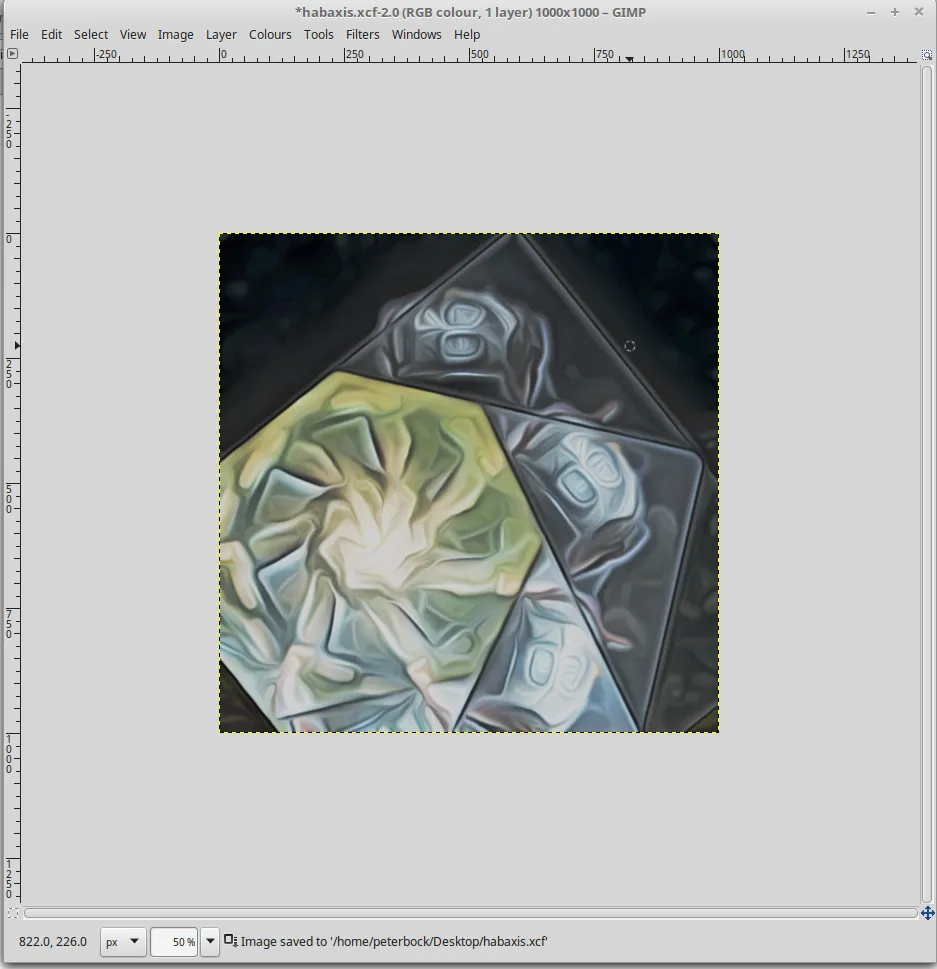Minimize the GIMP window
Screen dimensions: 937x969
(871, 12)
